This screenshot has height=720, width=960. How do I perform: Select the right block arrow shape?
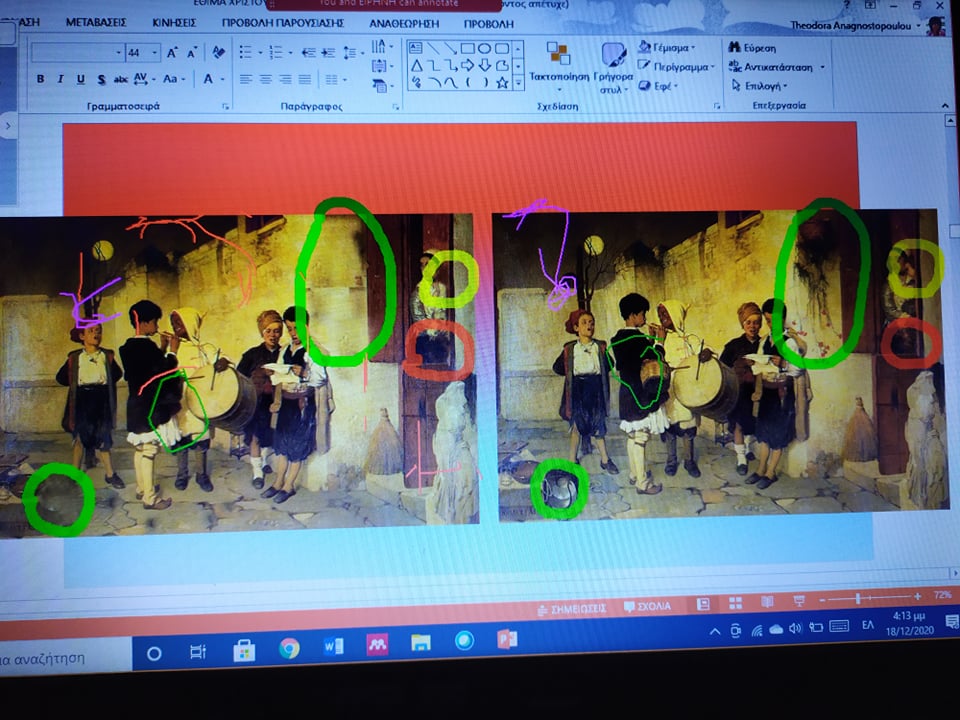467,66
